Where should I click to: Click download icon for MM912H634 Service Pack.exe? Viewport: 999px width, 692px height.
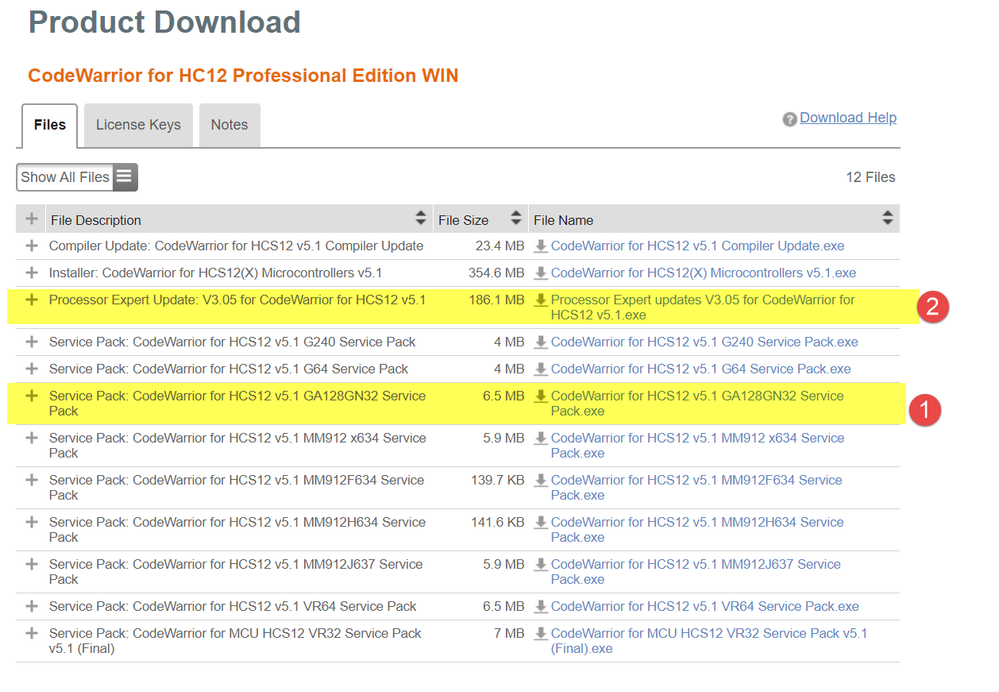click(540, 522)
